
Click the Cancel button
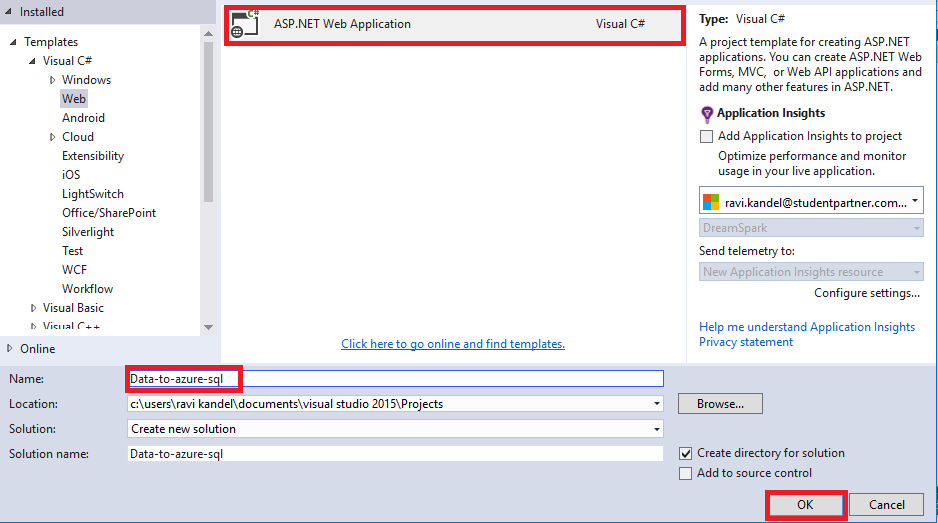(x=887, y=505)
